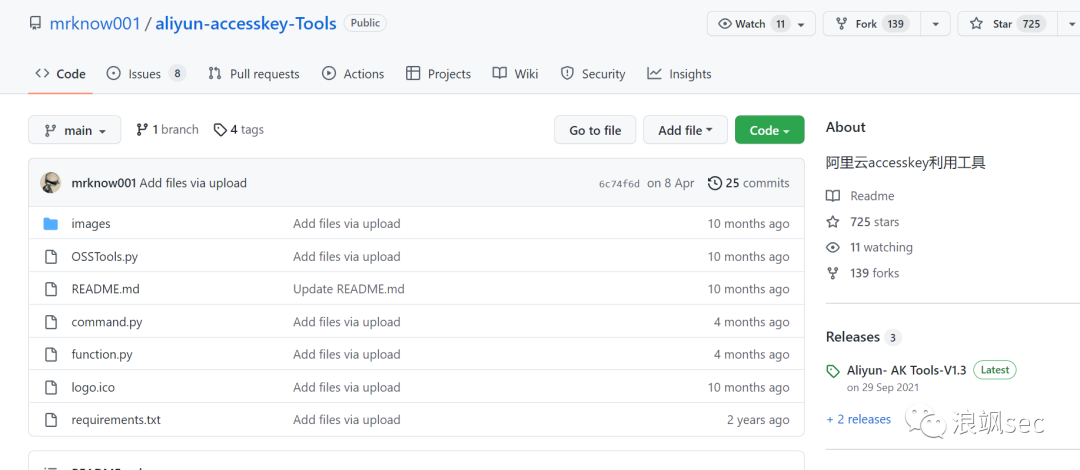Click the repository book icon beside mrknow001

[35, 23]
